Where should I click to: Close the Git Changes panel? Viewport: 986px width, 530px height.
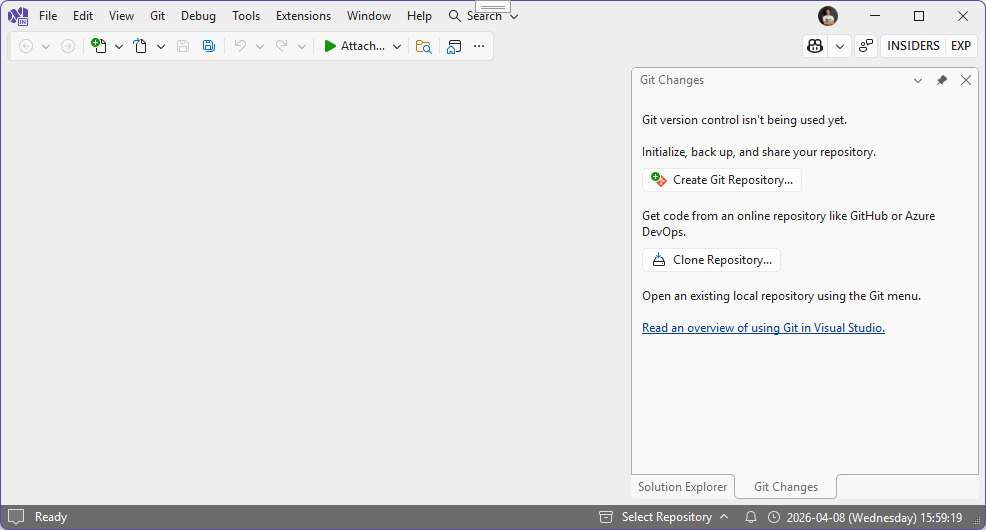(x=966, y=80)
